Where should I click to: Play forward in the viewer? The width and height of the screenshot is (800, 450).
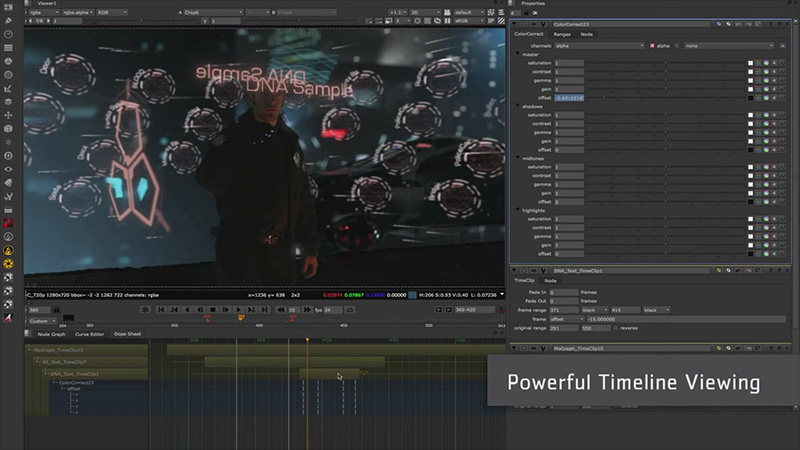(238, 310)
